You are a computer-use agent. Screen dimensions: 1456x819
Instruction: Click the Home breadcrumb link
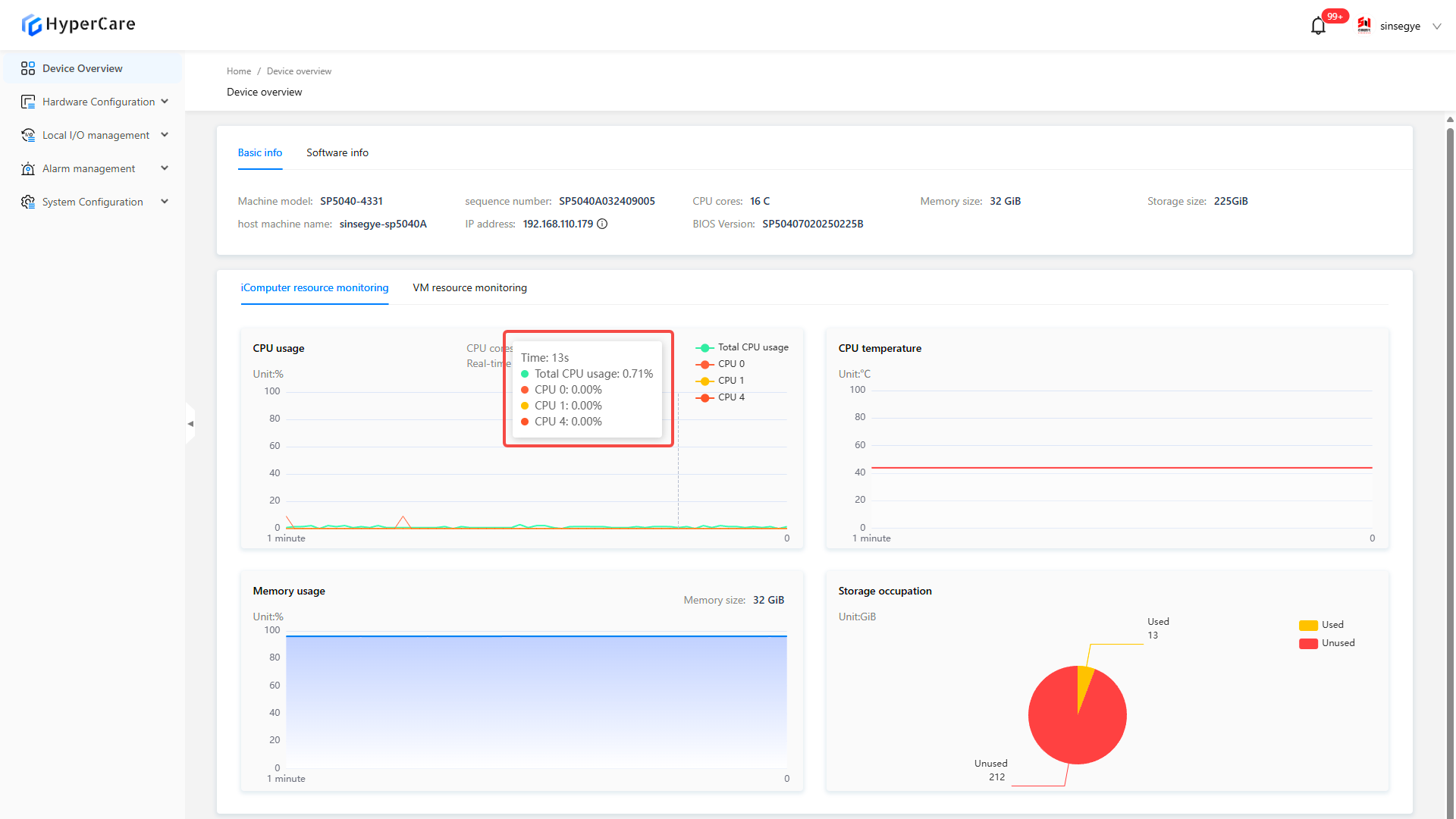(x=239, y=71)
